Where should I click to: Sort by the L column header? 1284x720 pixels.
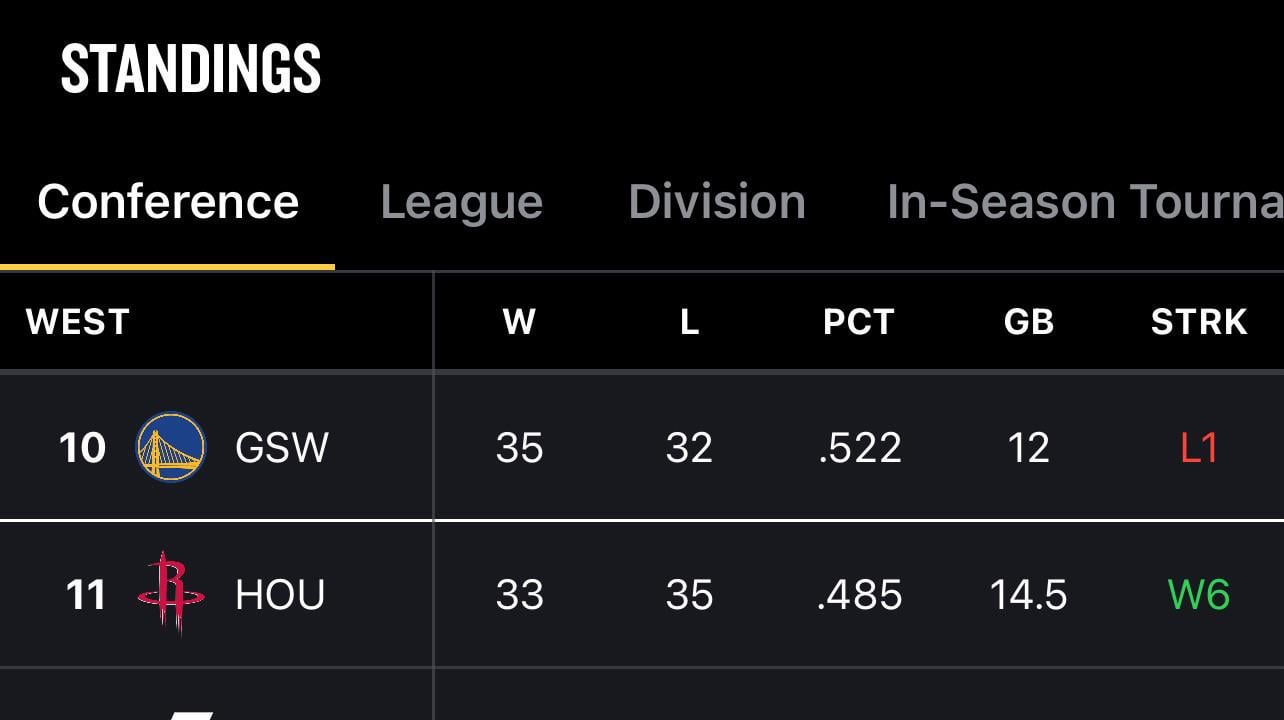tap(689, 322)
